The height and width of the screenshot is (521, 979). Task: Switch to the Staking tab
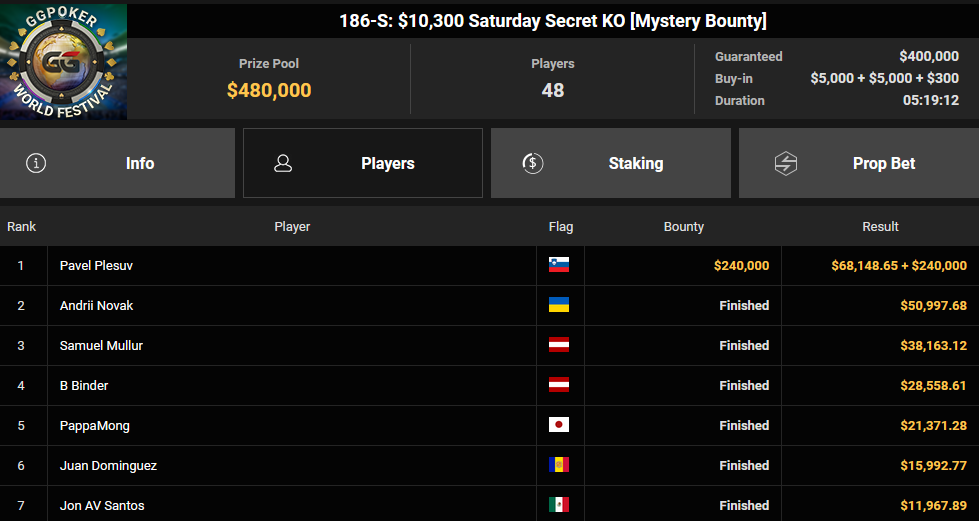[x=611, y=163]
